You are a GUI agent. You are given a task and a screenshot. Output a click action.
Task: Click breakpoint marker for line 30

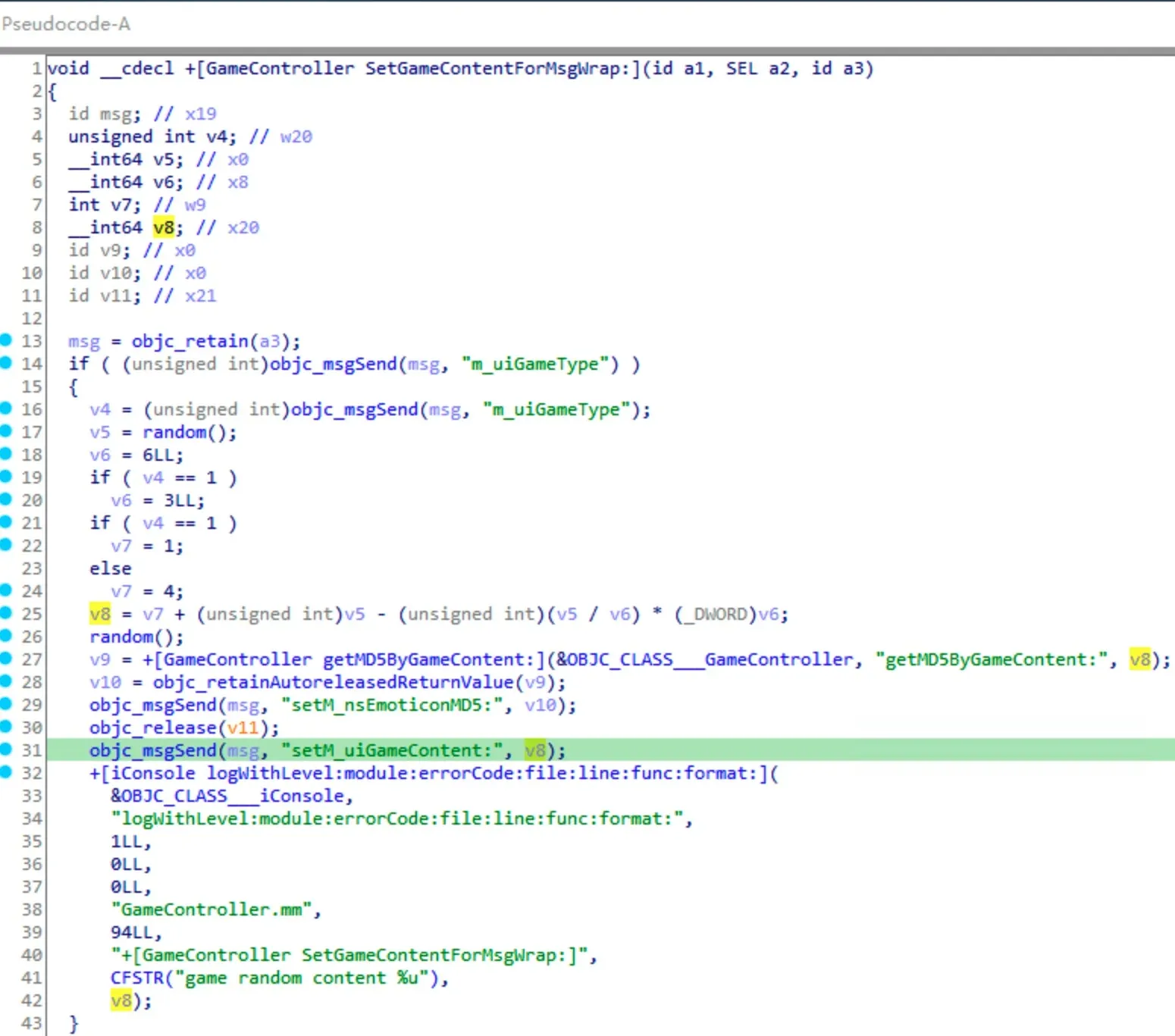(6, 727)
